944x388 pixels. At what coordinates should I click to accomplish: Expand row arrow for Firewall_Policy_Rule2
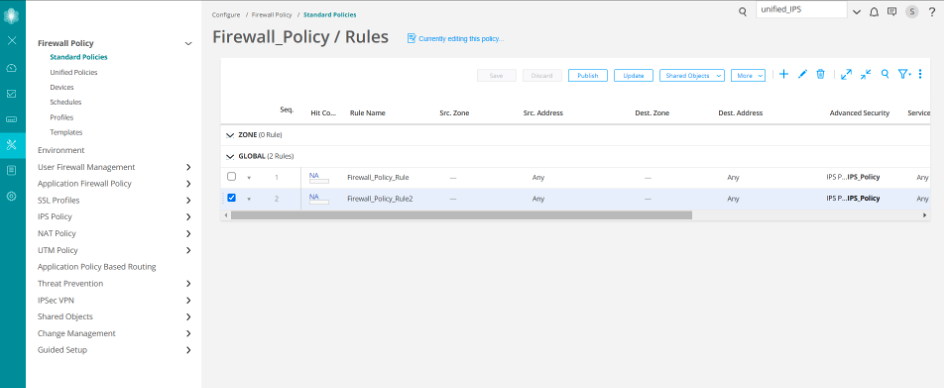point(249,199)
